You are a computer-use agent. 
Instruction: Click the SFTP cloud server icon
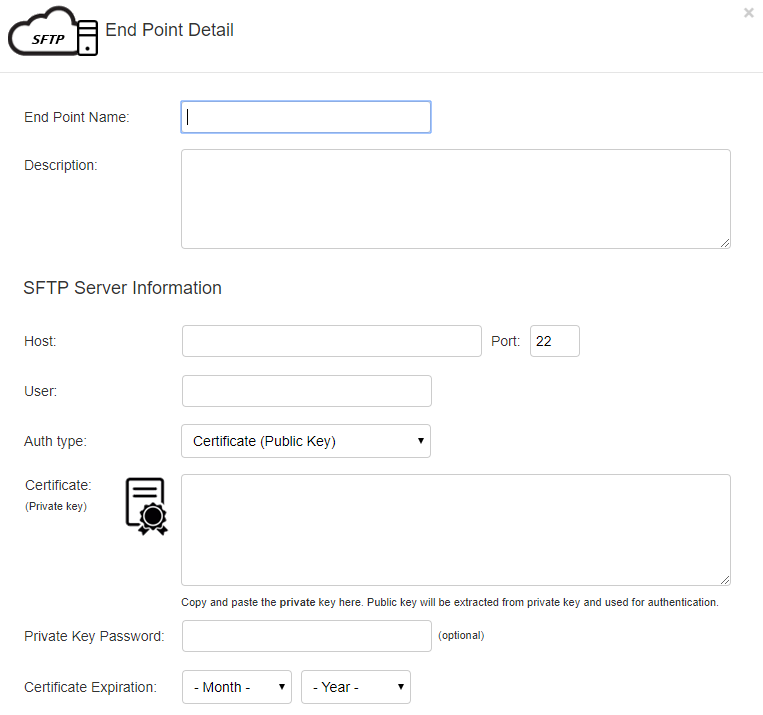(53, 31)
